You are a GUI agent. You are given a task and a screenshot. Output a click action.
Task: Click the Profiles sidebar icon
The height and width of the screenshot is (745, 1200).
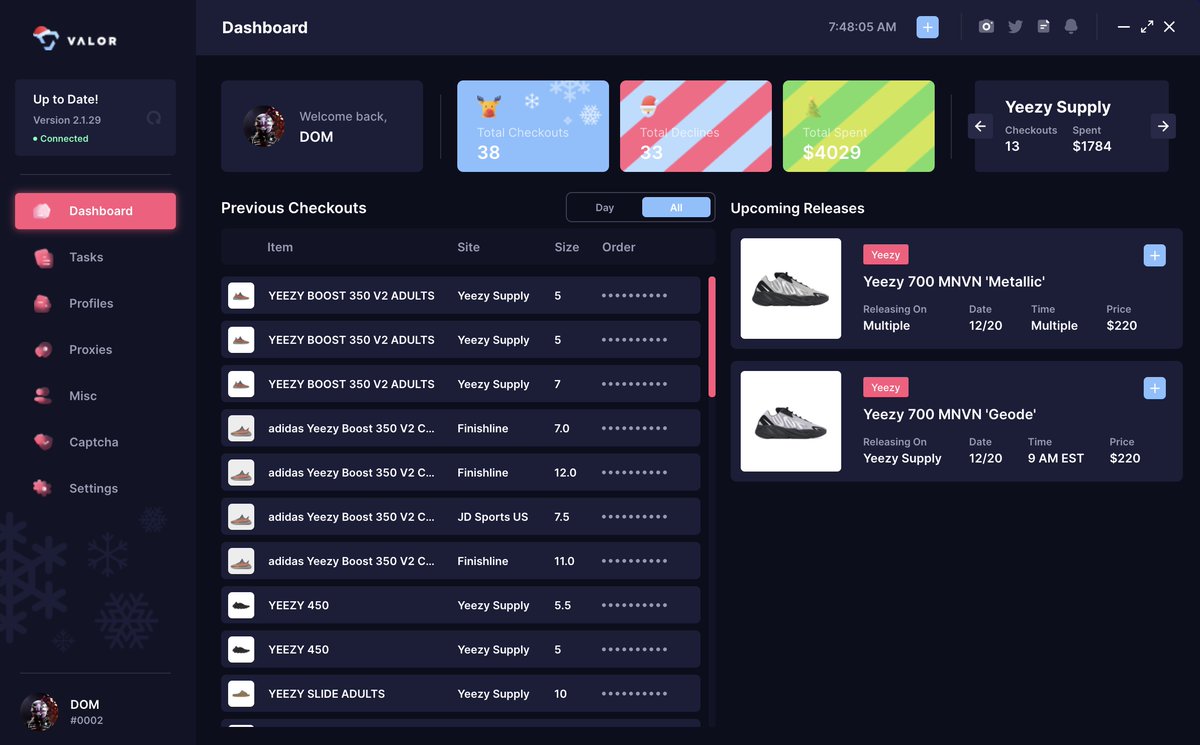(x=42, y=304)
